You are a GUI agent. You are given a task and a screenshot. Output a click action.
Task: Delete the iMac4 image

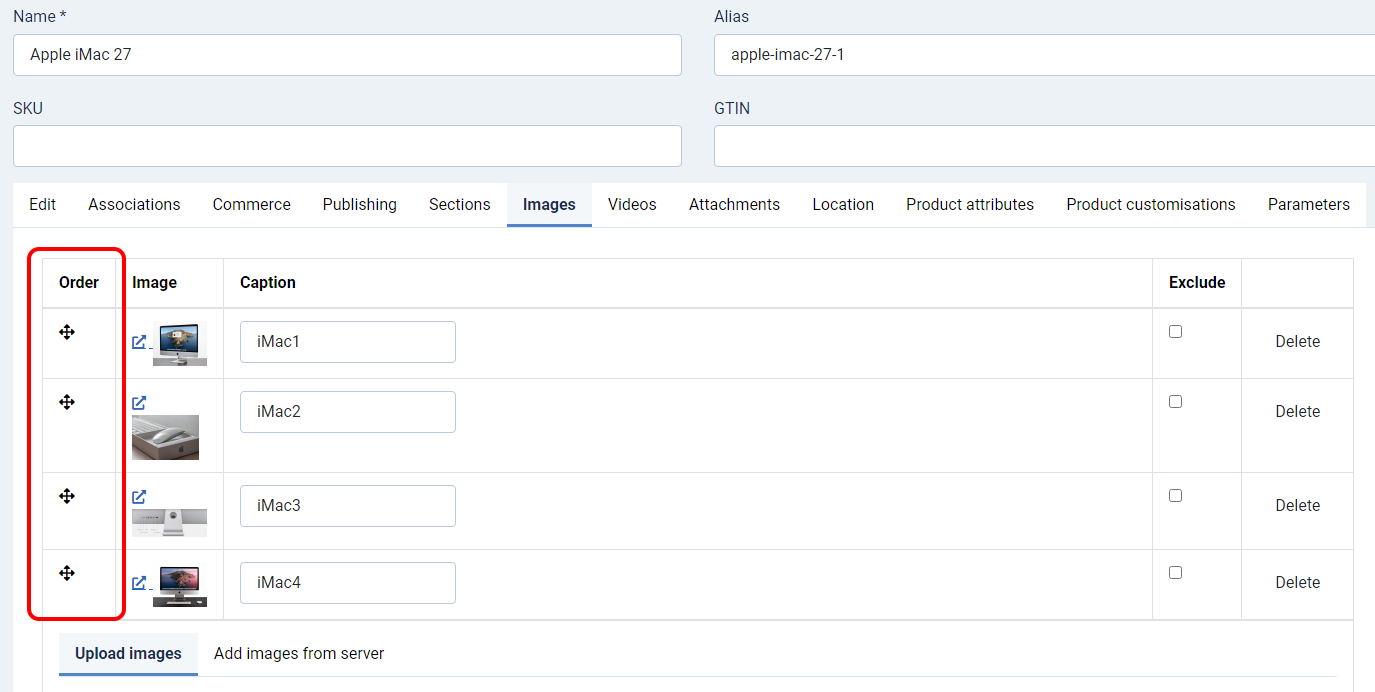(1298, 583)
